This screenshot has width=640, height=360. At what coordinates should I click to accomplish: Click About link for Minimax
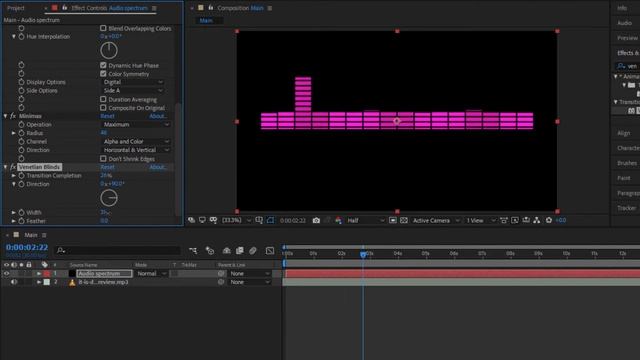pyautogui.click(x=158, y=116)
